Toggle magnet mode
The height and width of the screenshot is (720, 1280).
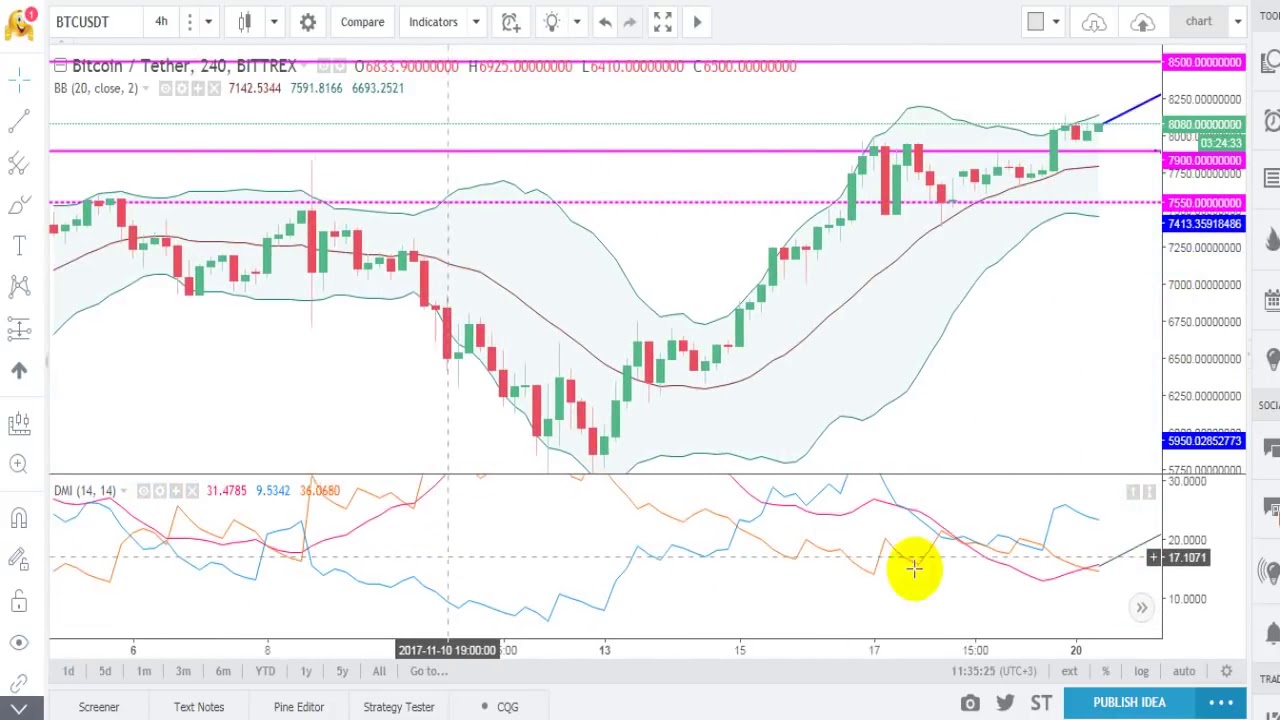[x=19, y=518]
